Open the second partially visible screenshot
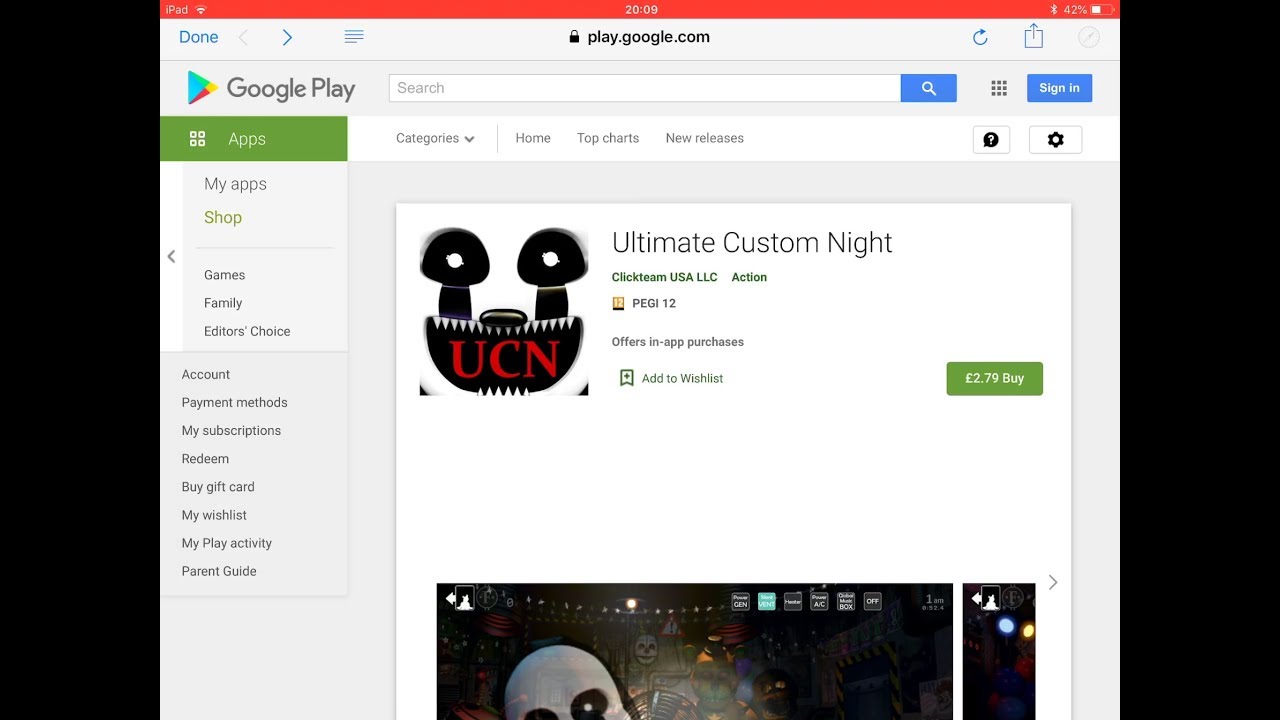Viewport: 1280px width, 720px height. pos(999,651)
